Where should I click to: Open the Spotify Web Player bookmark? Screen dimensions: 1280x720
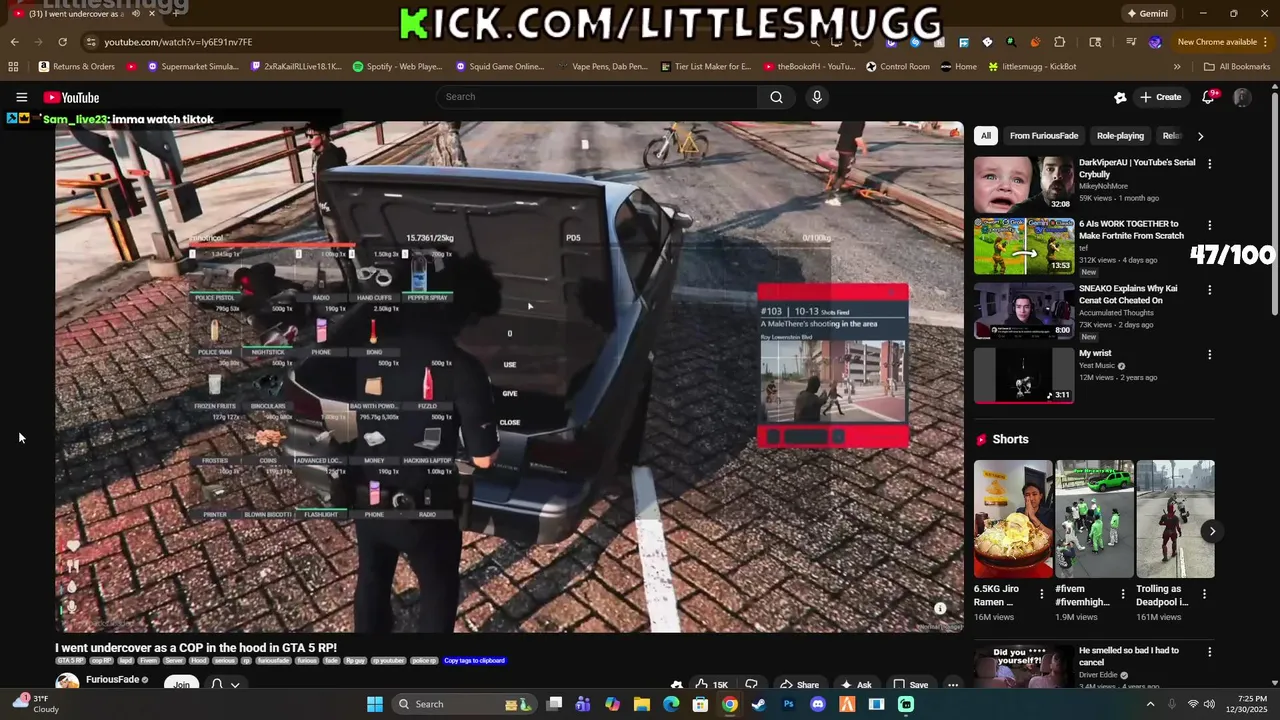coord(397,67)
